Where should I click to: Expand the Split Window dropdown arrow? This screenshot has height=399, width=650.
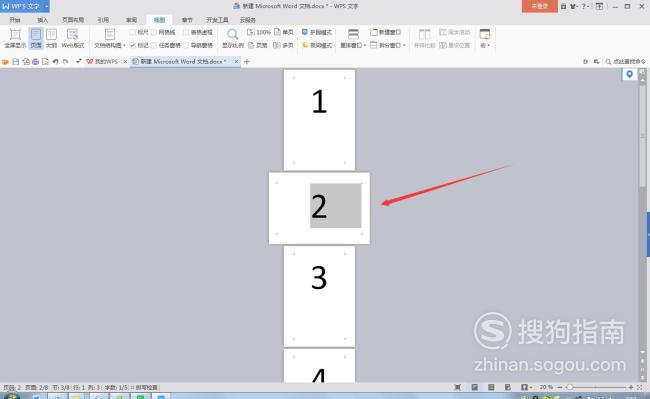pos(404,46)
